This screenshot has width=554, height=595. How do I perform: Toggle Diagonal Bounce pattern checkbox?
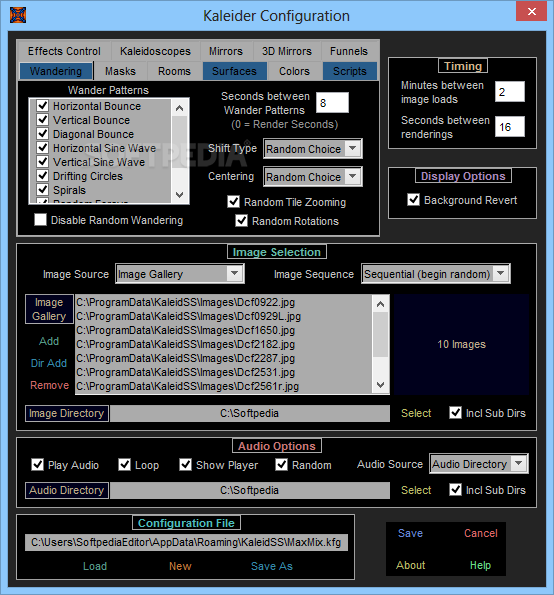(x=42, y=134)
